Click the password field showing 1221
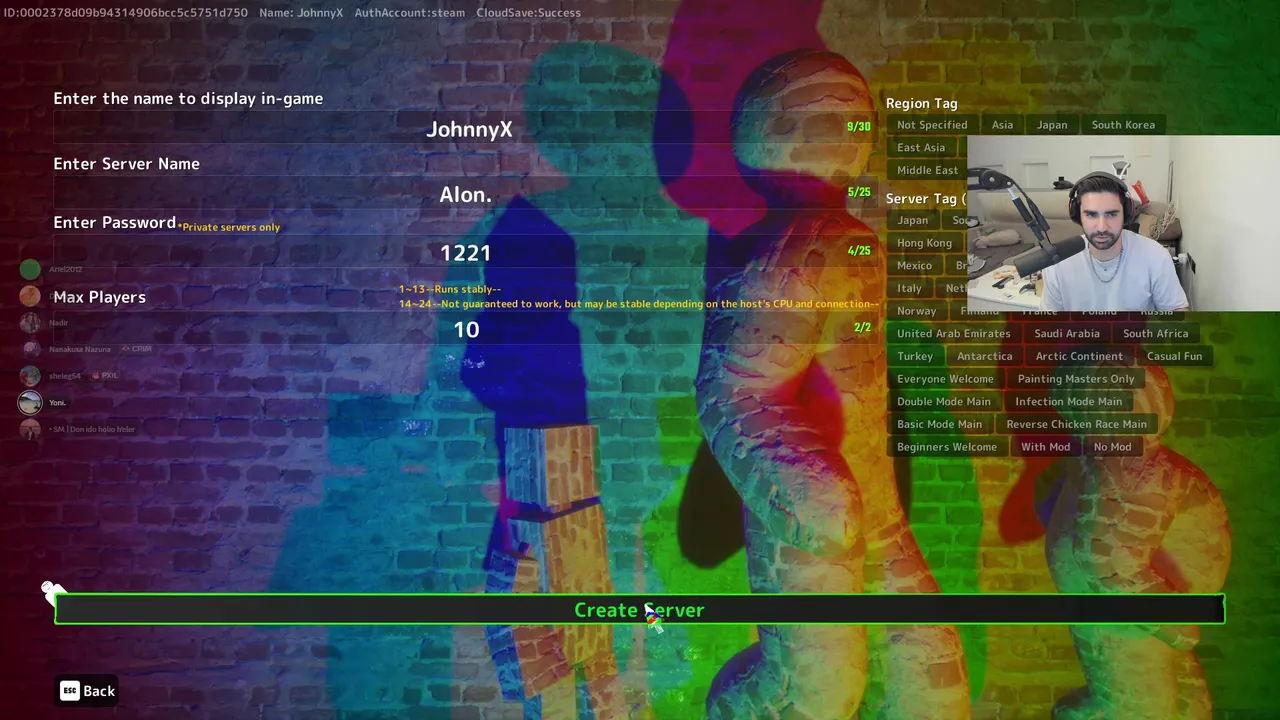The height and width of the screenshot is (720, 1280). (x=466, y=253)
